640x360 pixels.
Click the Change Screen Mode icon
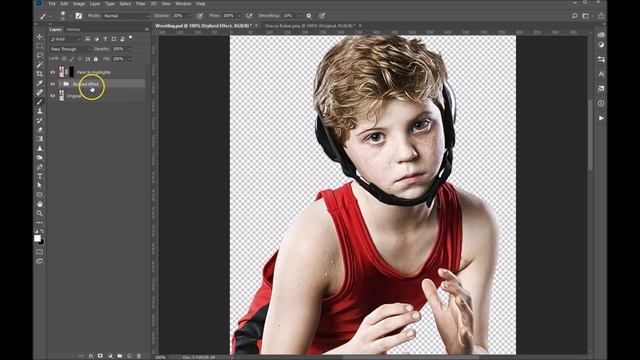(40, 261)
